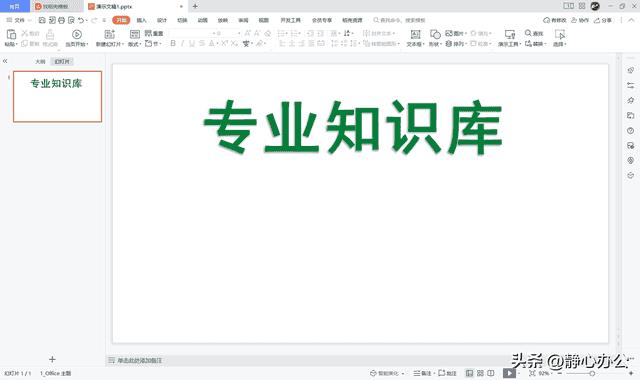Viewport: 640px width, 380px height.
Task: Click the slide Layout icon
Action: (134, 34)
